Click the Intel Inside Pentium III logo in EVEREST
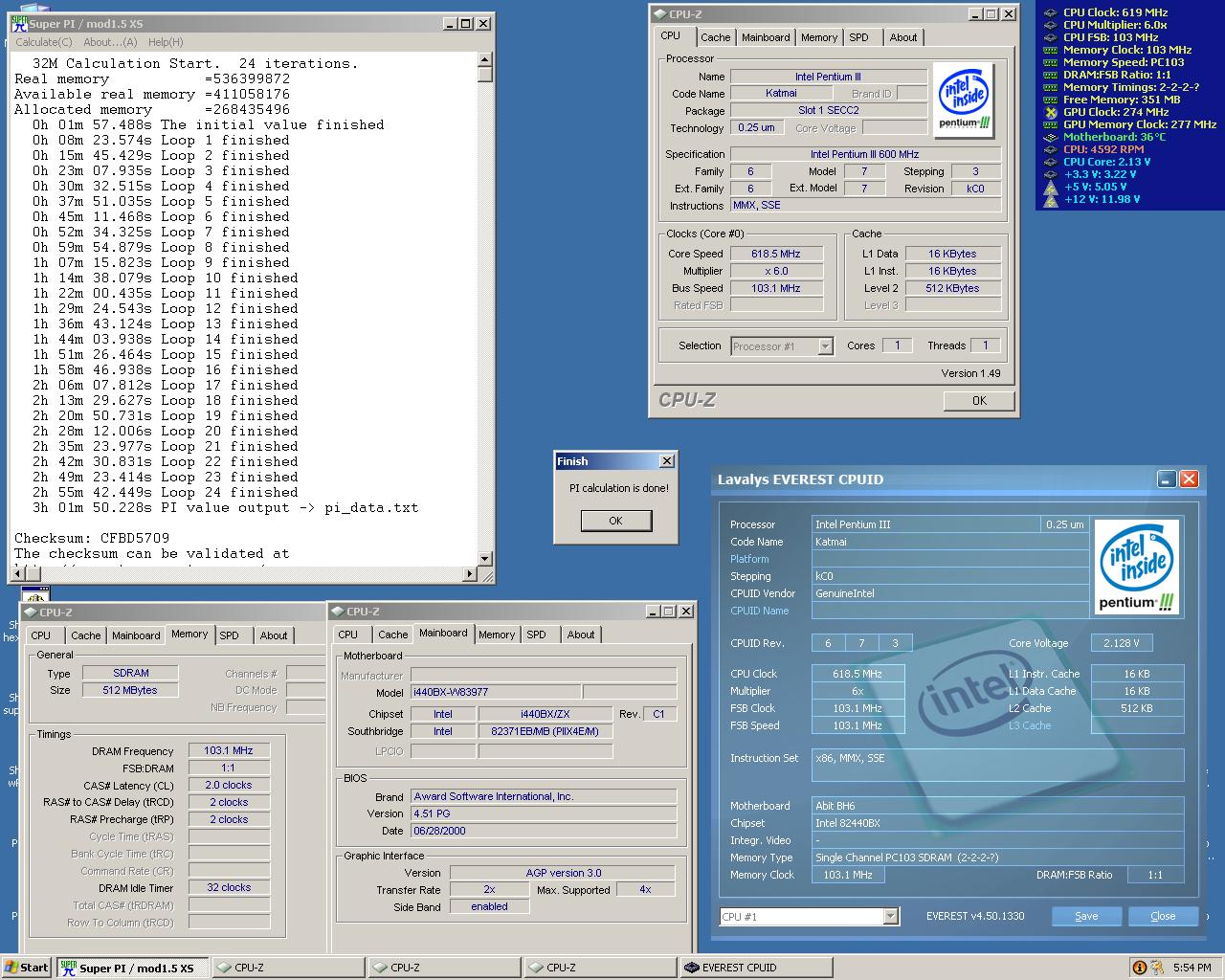Viewport: 1225px width, 980px height. (1136, 567)
